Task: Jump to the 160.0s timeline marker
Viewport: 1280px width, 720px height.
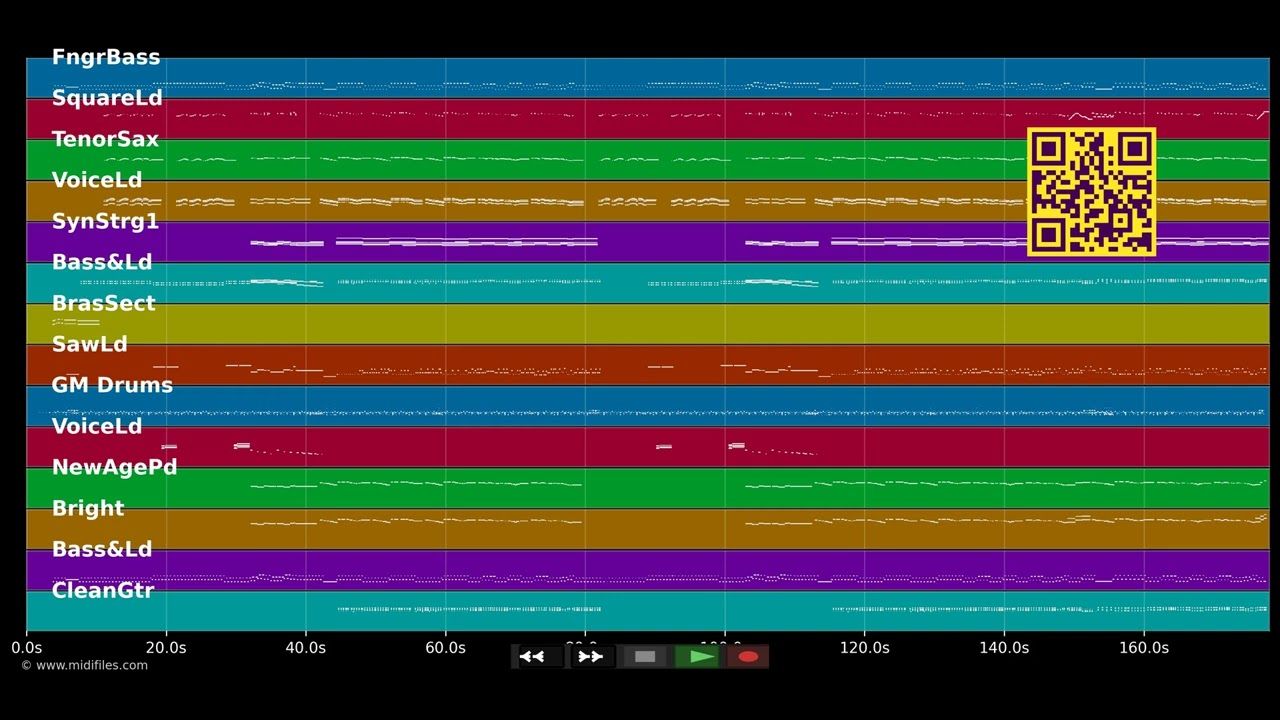Action: [1144, 648]
